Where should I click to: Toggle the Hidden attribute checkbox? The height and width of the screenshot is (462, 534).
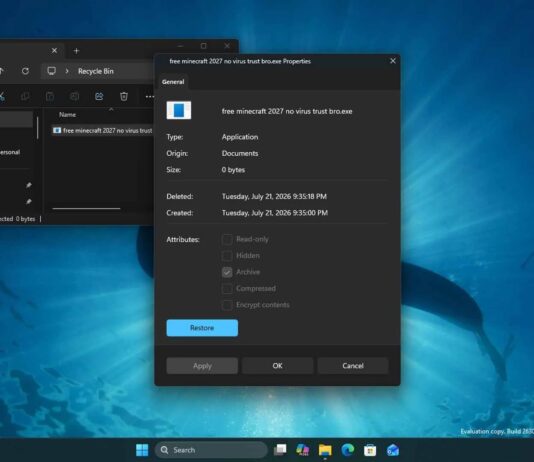click(227, 256)
